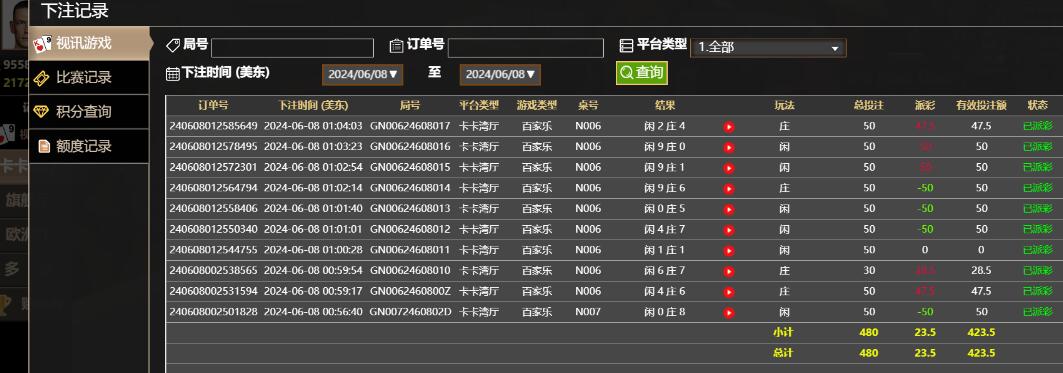1063x373 pixels.
Task: Play video for order 240608012585649
Action: click(x=729, y=127)
